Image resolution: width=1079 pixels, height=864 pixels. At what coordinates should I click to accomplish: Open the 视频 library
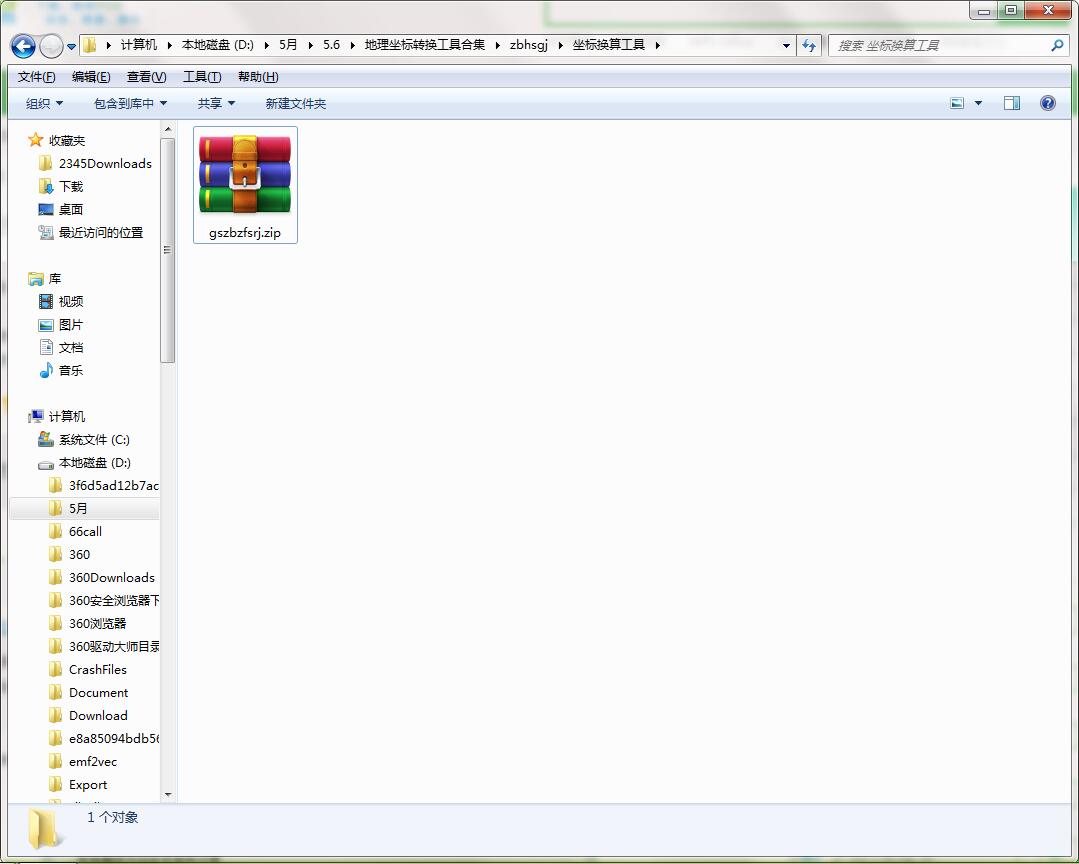61,301
